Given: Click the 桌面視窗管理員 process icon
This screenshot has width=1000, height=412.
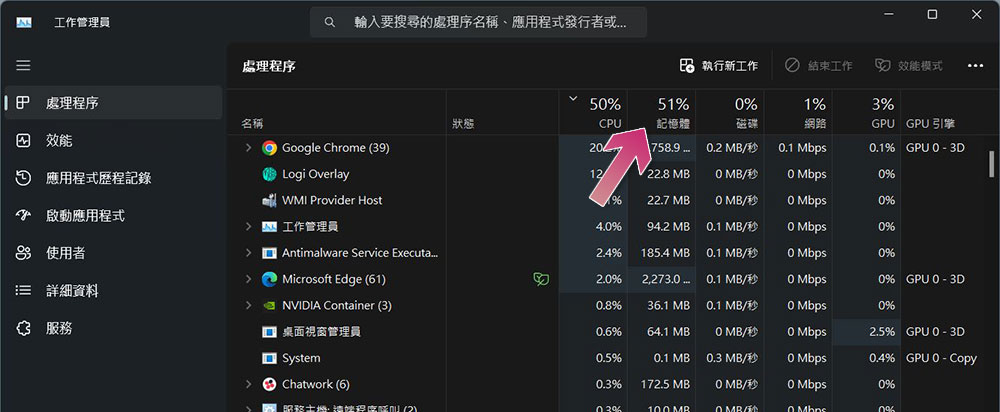Looking at the screenshot, I should (x=269, y=332).
